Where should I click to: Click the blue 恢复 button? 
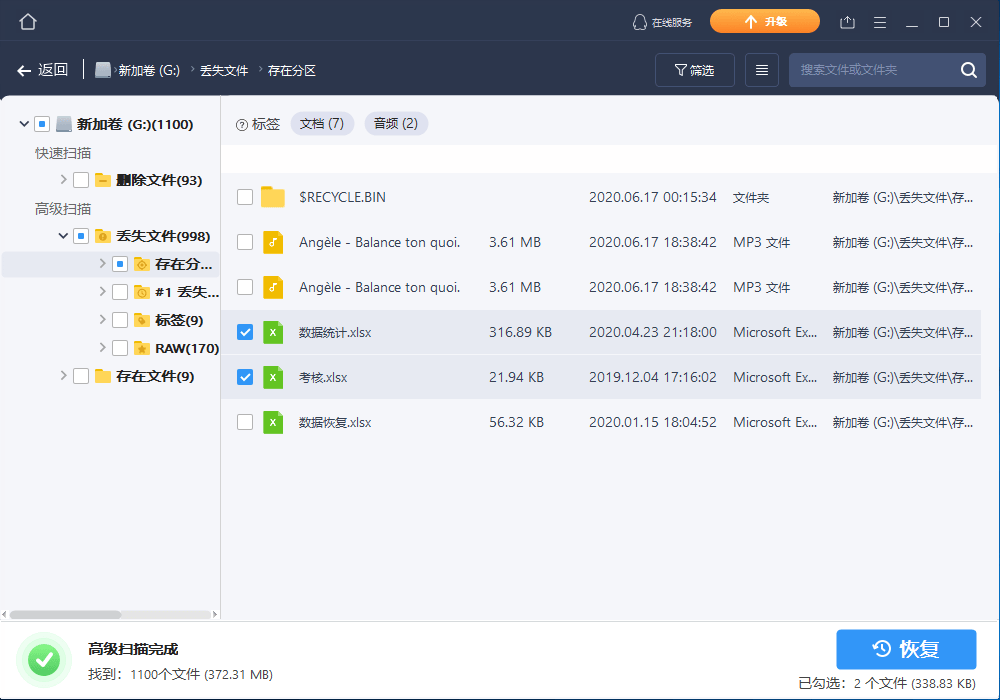[906, 649]
